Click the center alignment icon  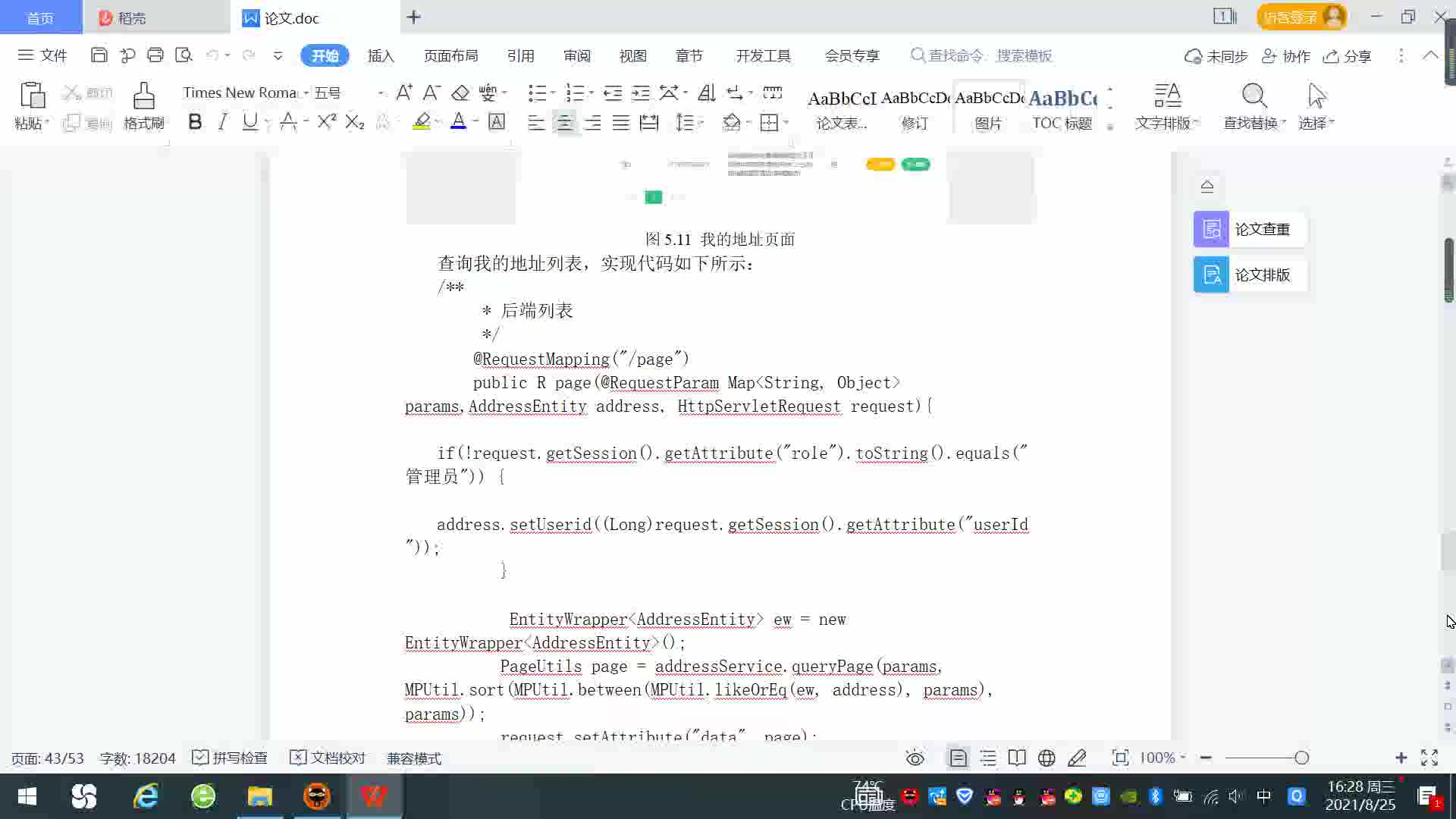[x=564, y=123]
